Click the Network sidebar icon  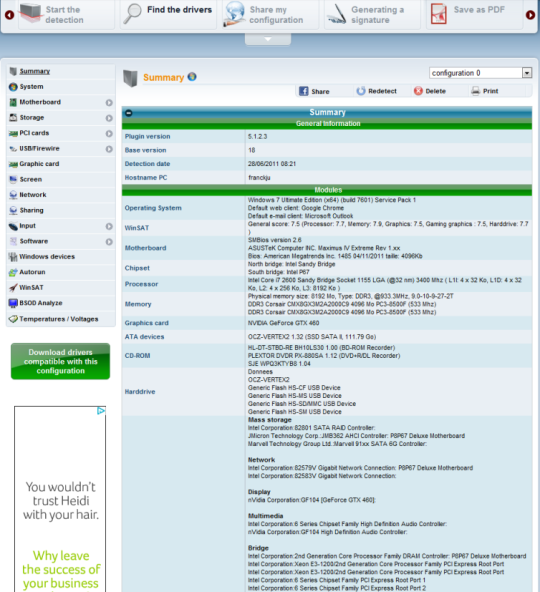(13, 195)
